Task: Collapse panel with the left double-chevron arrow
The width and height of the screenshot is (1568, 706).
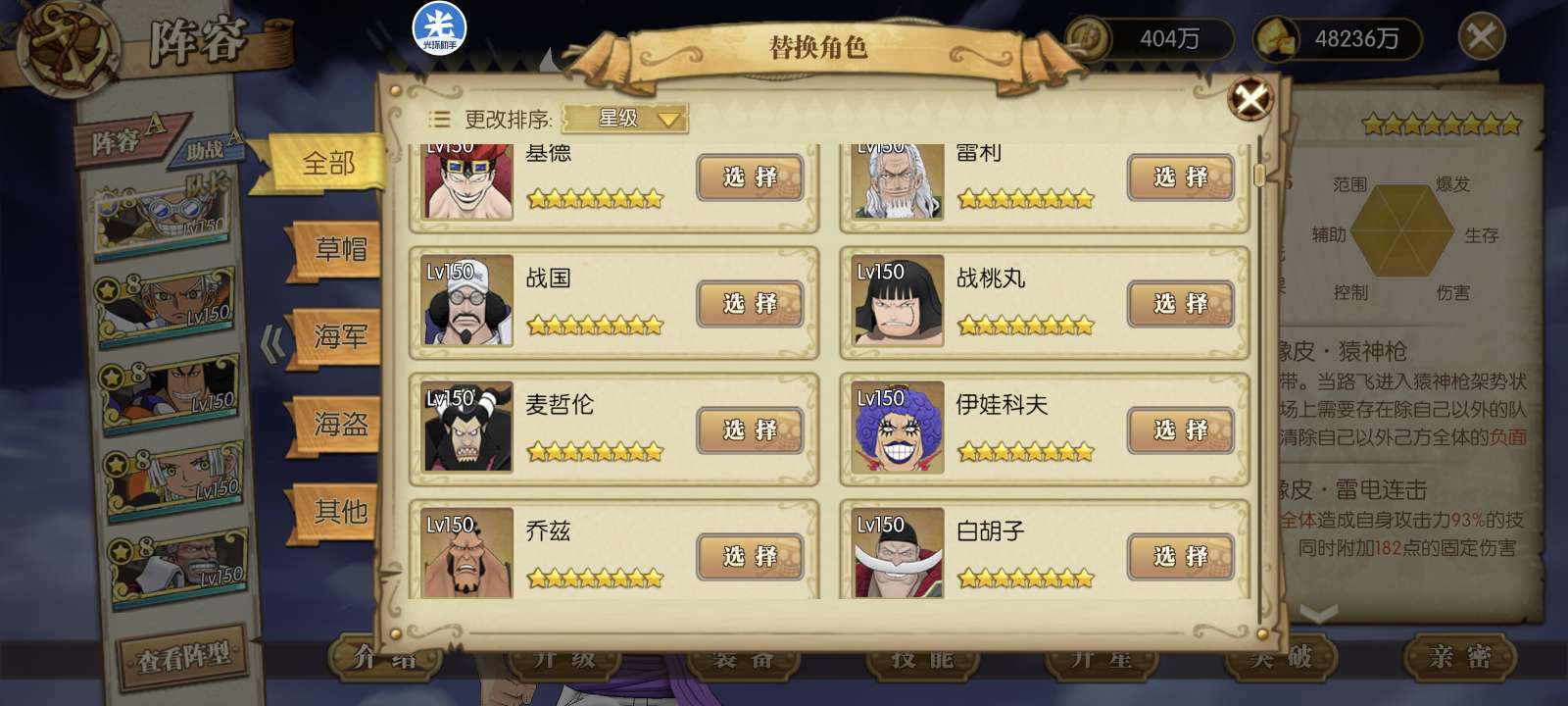Action: coord(272,344)
